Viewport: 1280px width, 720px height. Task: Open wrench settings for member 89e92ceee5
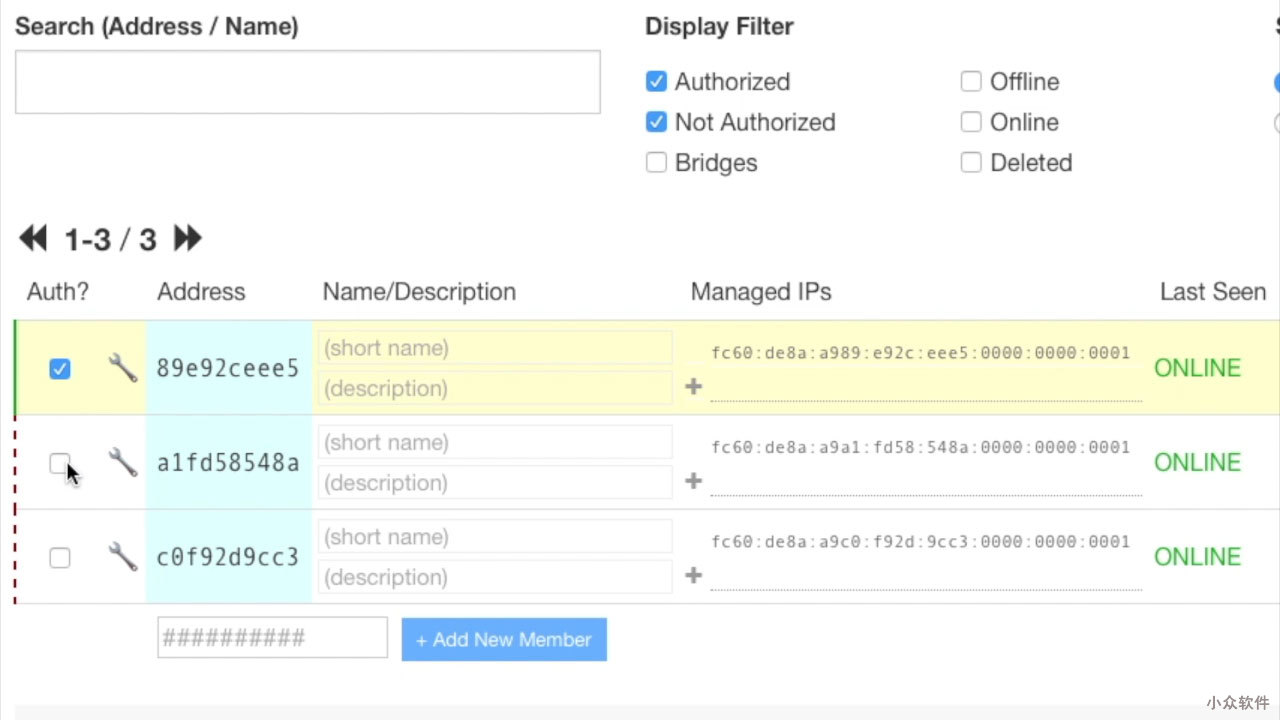click(x=123, y=368)
